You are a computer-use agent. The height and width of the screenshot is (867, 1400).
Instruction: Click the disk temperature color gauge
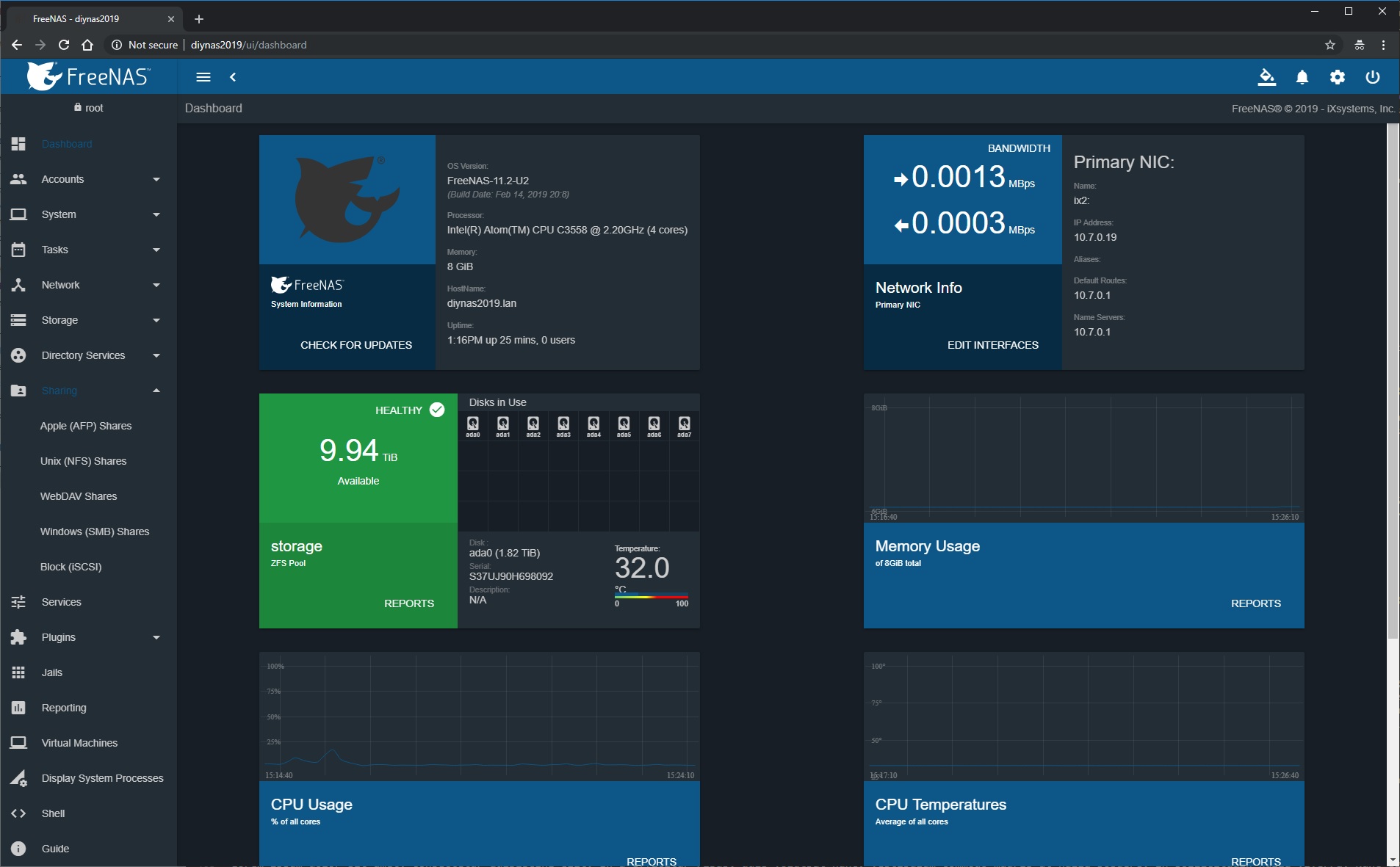(652, 596)
